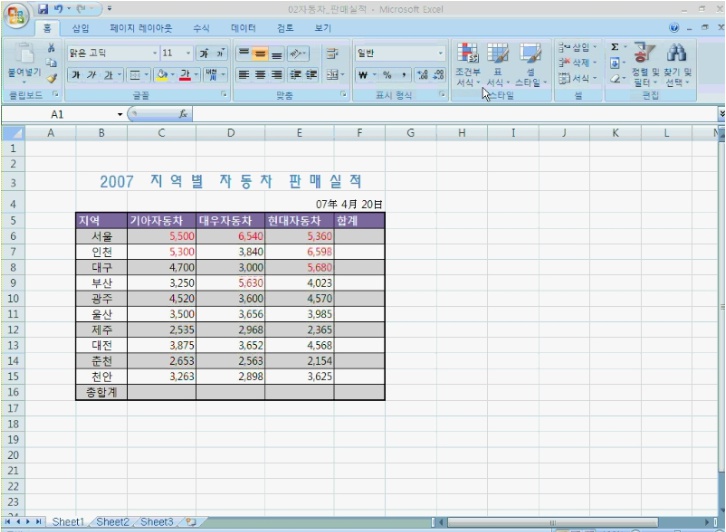Click the 삽입 cells button
The height and width of the screenshot is (532, 726).
[577, 47]
